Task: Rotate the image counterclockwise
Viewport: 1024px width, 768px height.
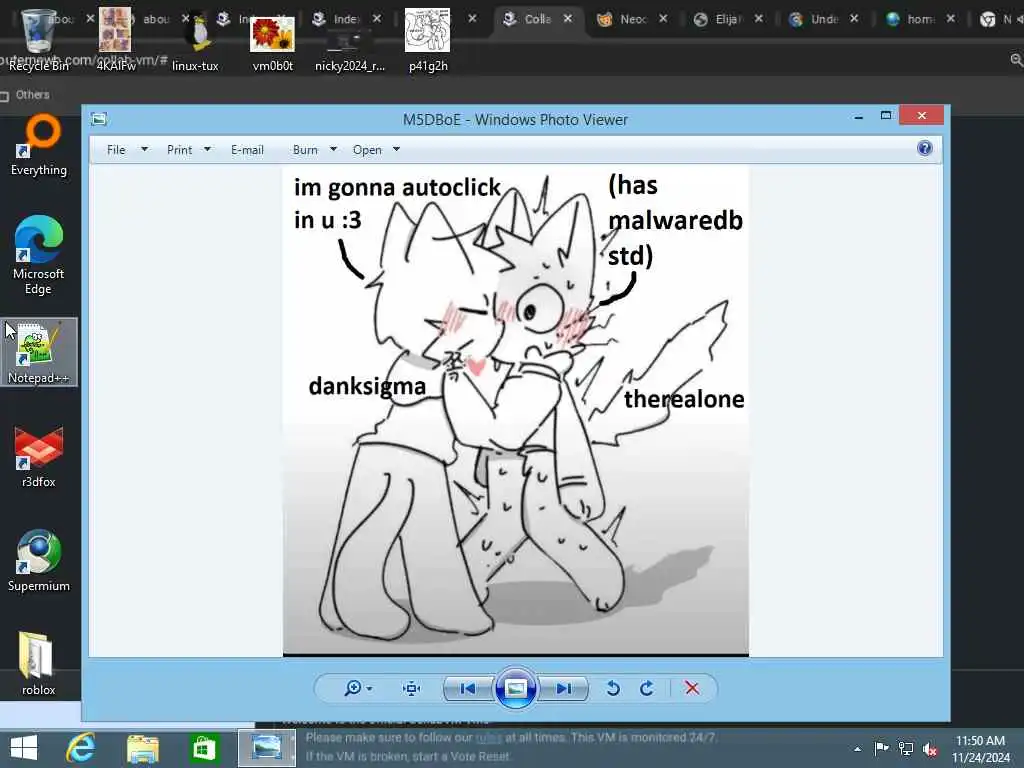Action: (x=613, y=688)
